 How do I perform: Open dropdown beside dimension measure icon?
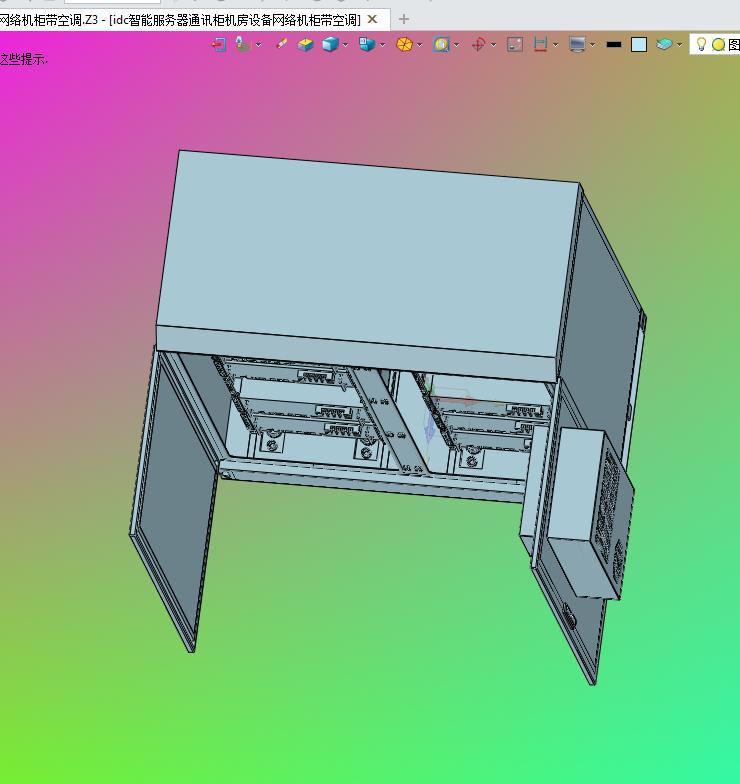[x=556, y=45]
